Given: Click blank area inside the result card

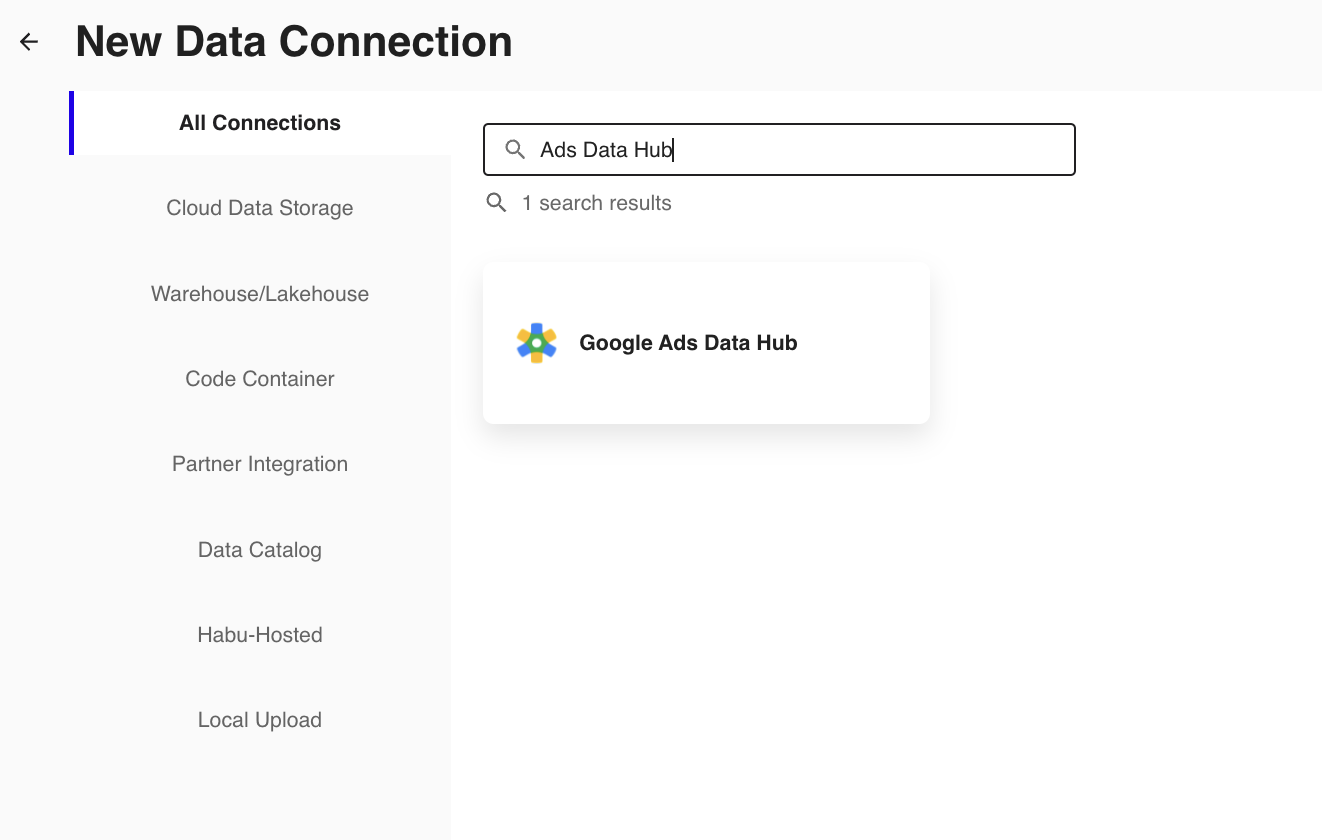Looking at the screenshot, I should 860,390.
